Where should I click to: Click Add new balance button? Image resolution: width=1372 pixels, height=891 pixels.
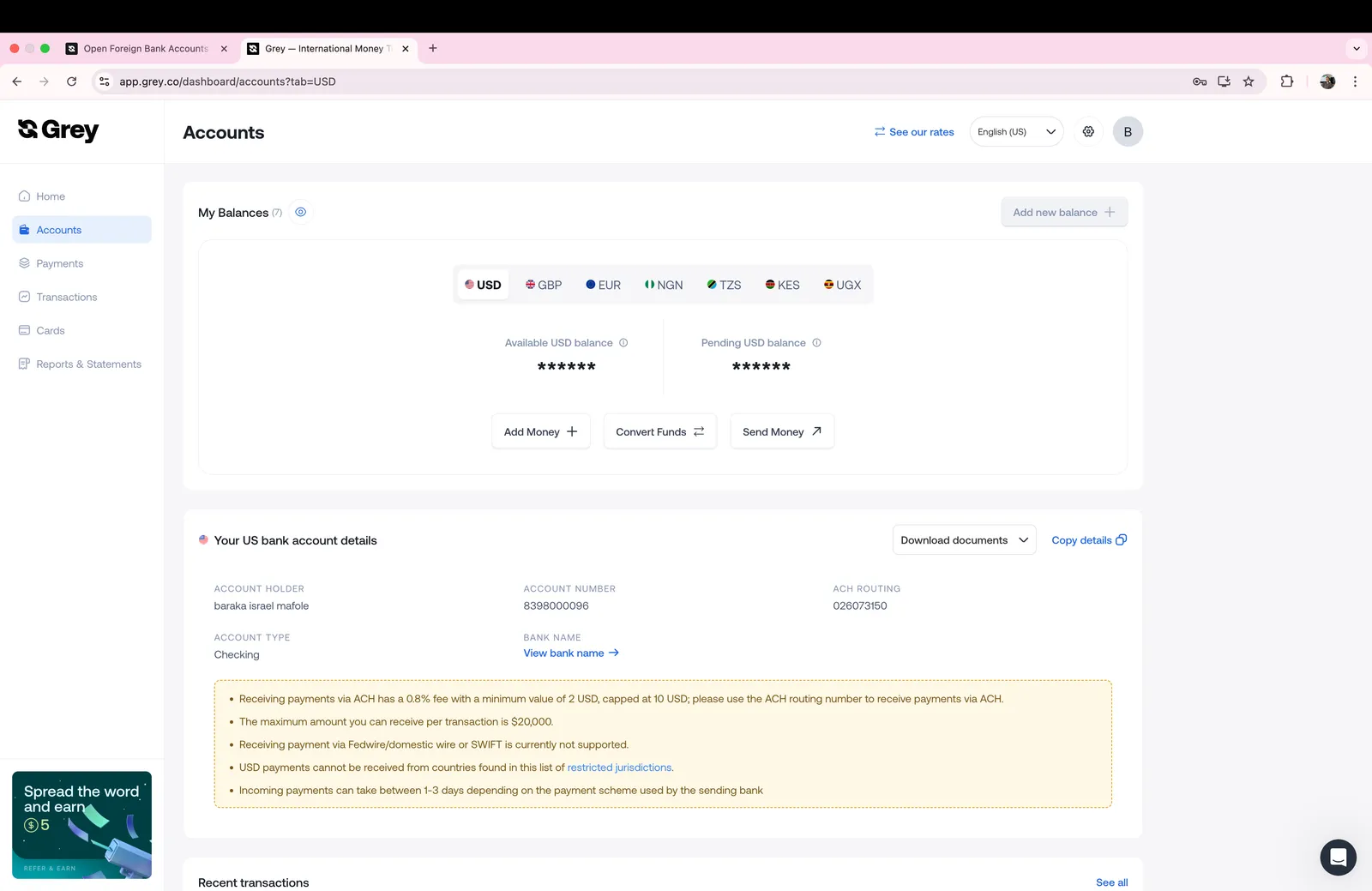1064,212
